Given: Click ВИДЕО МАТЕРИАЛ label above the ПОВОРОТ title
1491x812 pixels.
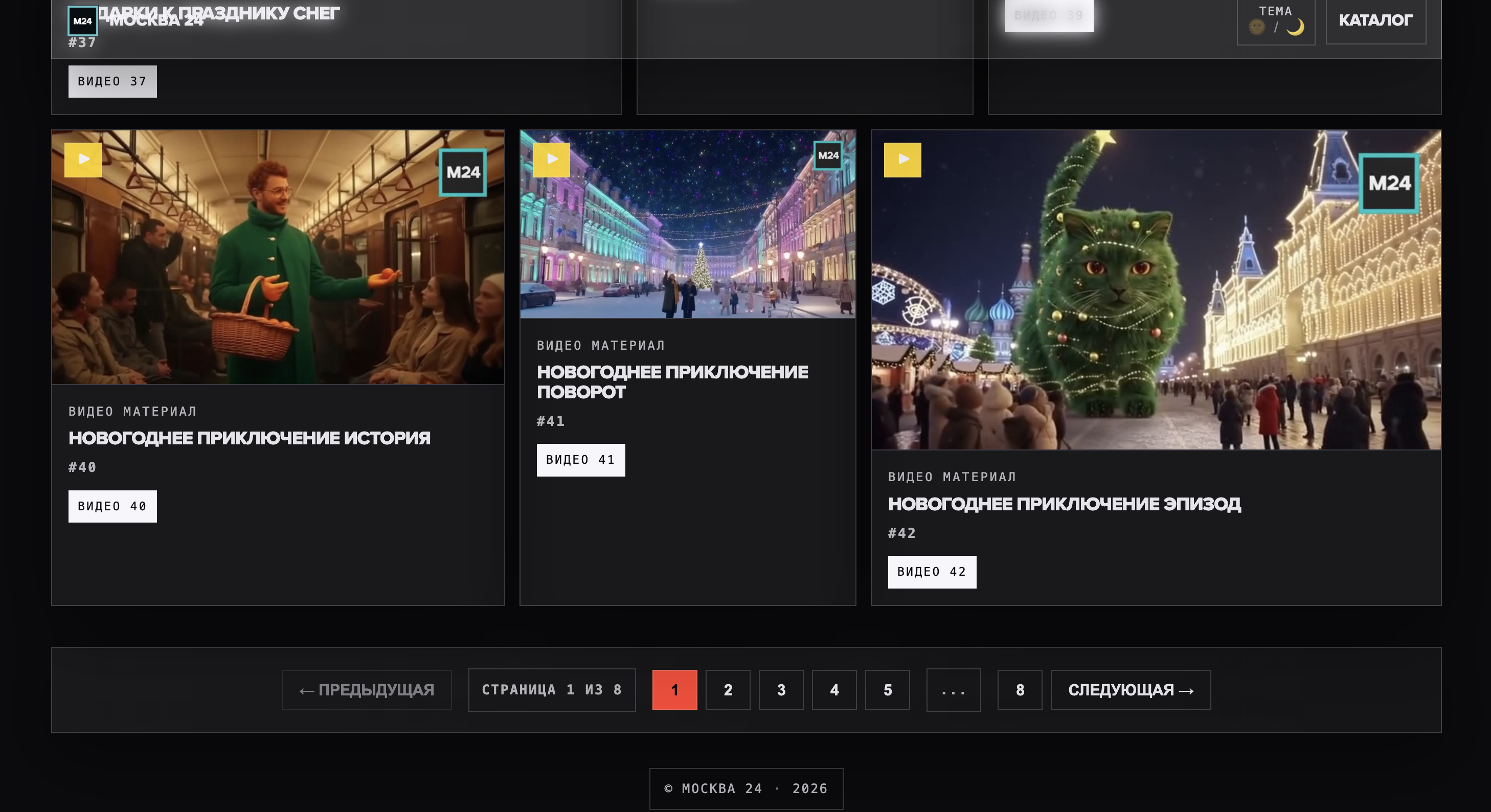Looking at the screenshot, I should 601,346.
